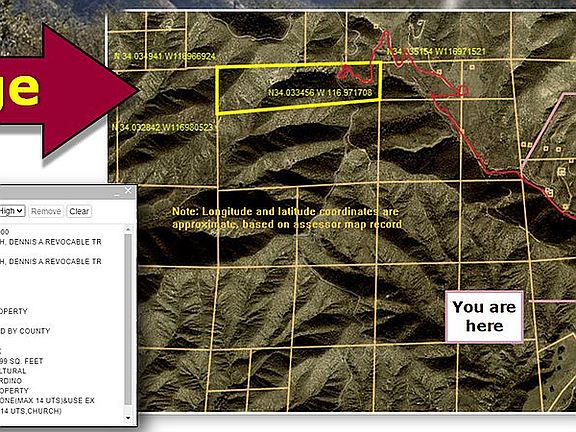The image size is (576, 432).
Task: Click the N34.033456 W116.971708 coordinate label
Action: tap(320, 93)
